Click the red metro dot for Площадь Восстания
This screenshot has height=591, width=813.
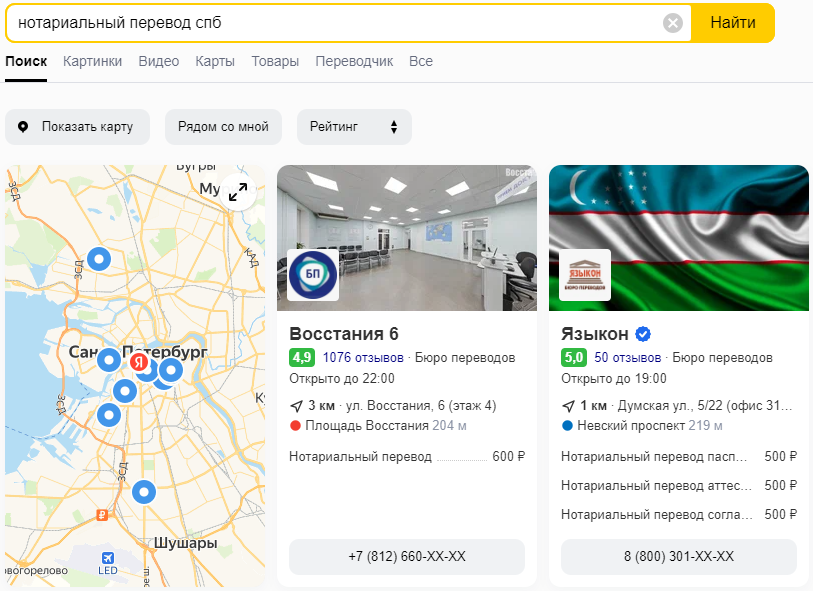click(296, 426)
